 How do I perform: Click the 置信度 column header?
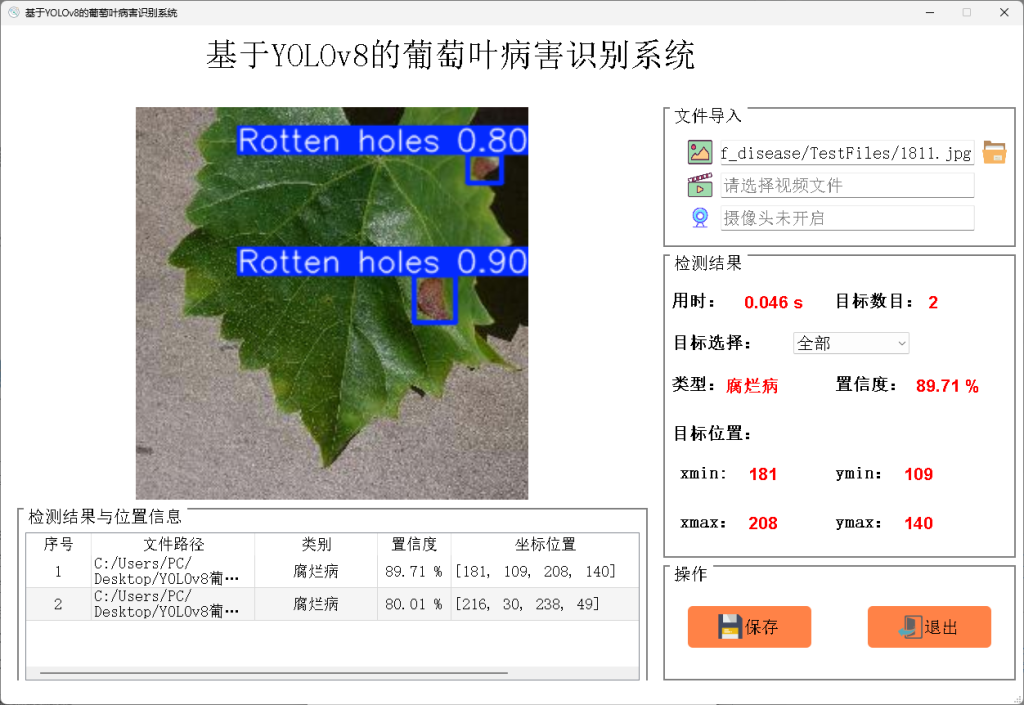(x=413, y=545)
